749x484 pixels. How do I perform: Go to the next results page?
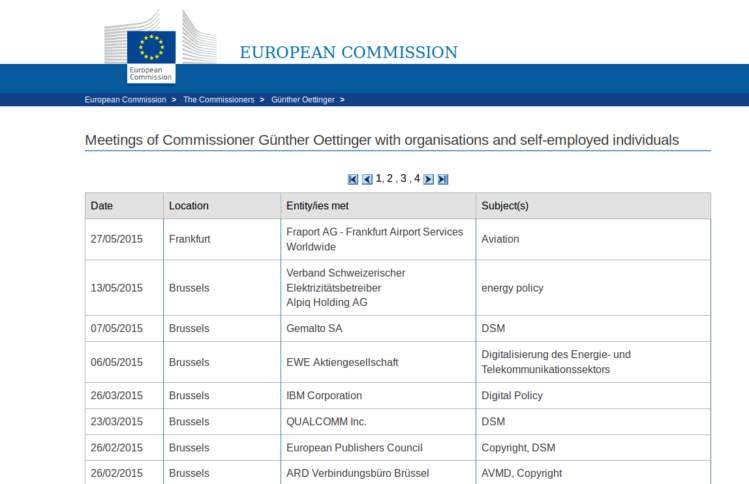tap(428, 179)
